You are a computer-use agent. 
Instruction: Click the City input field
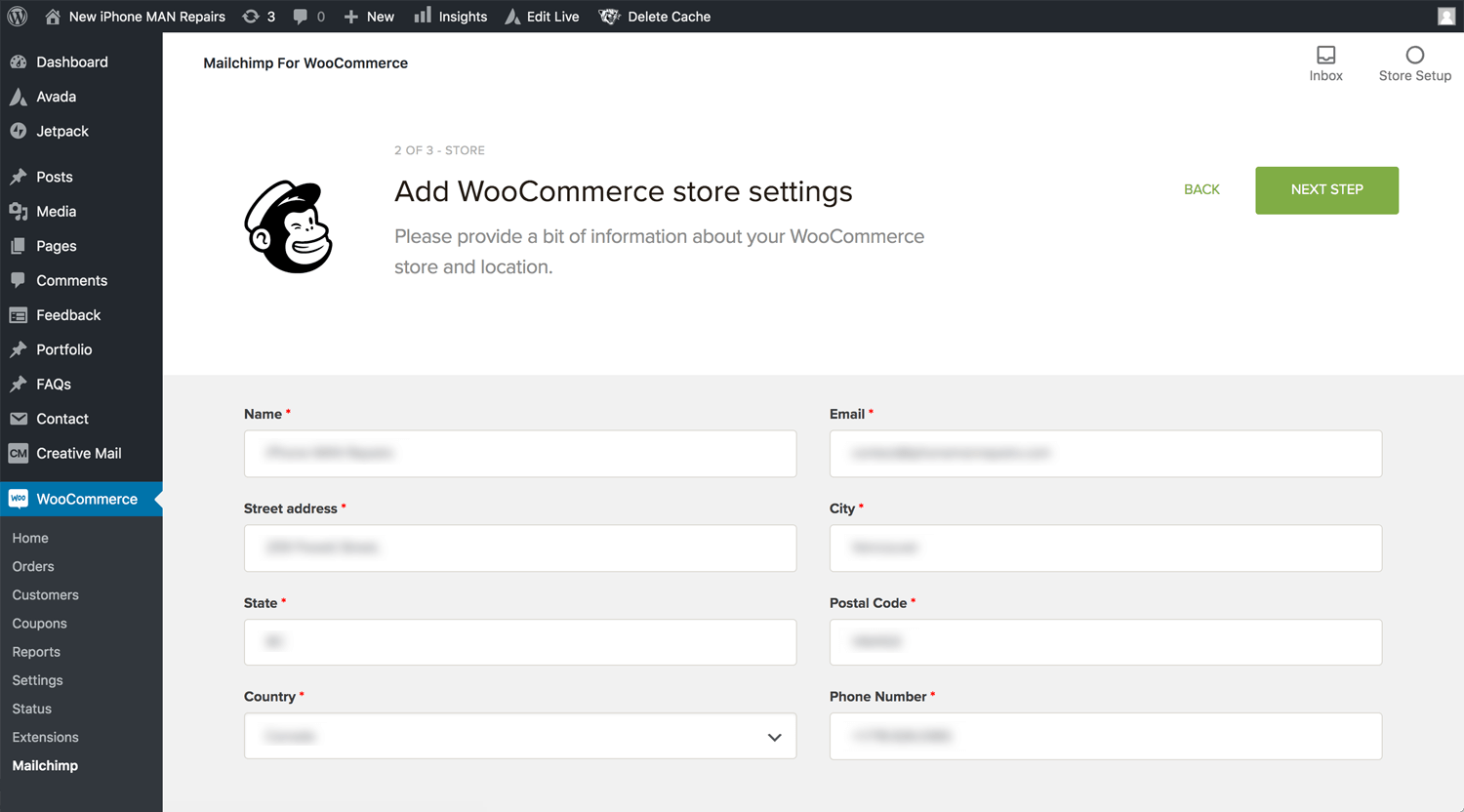(1106, 548)
